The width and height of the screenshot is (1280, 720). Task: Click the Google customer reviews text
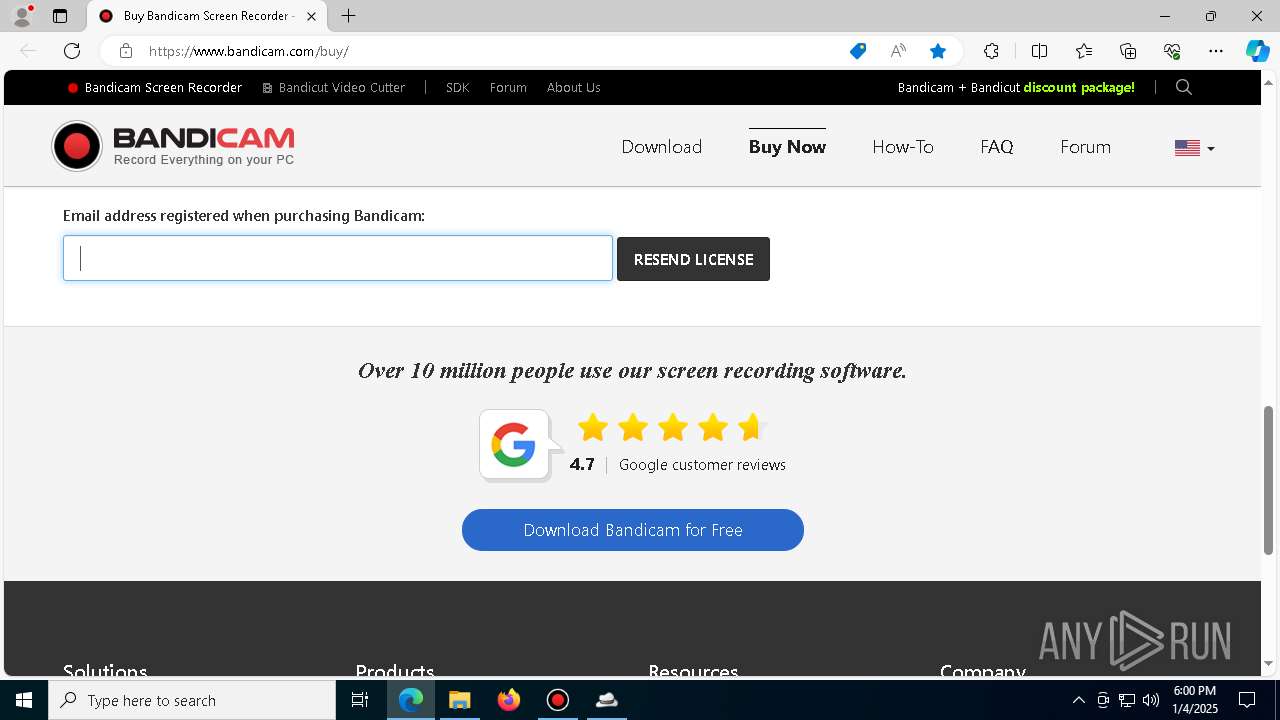pyautogui.click(x=702, y=465)
